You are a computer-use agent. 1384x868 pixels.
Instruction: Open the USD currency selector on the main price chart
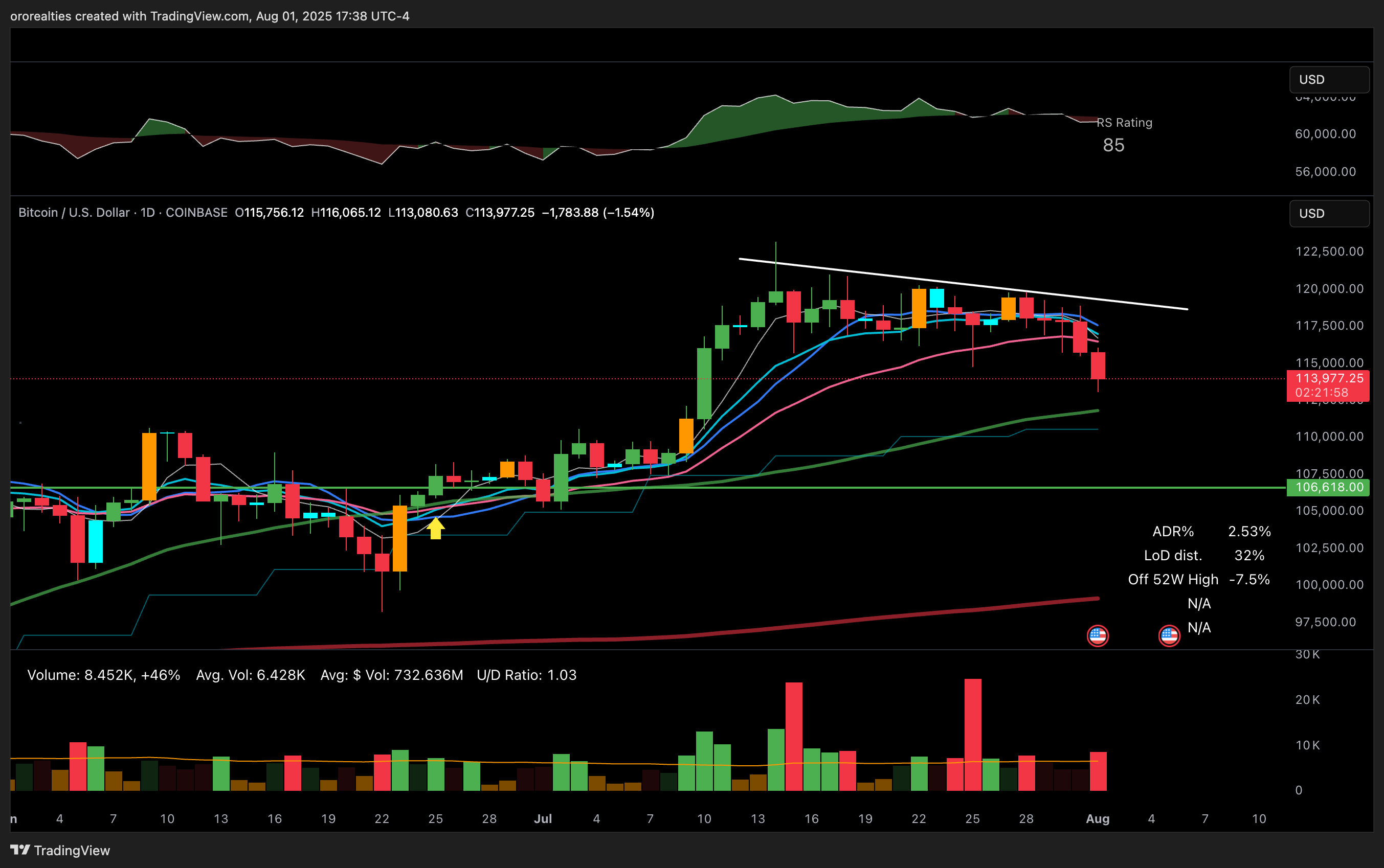tap(1329, 214)
